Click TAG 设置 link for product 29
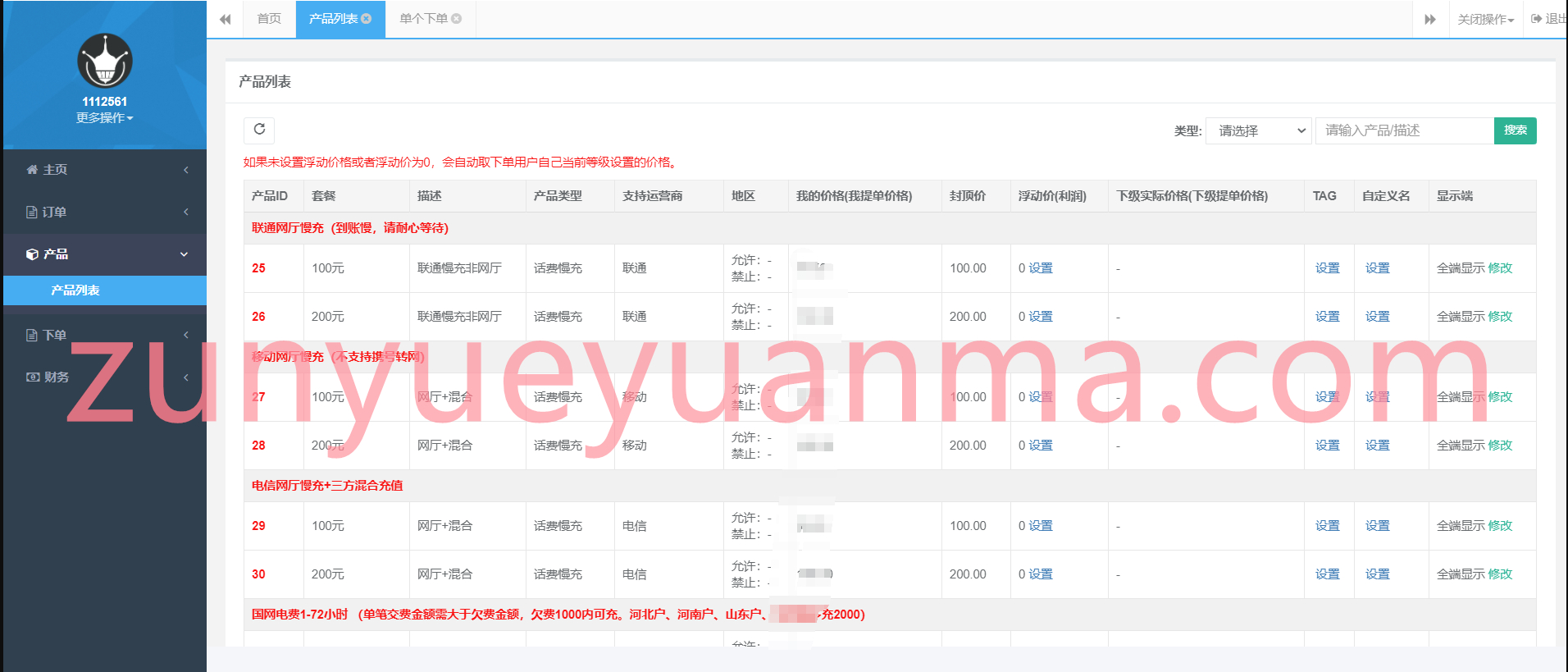Image resolution: width=1568 pixels, height=672 pixels. (x=1328, y=526)
